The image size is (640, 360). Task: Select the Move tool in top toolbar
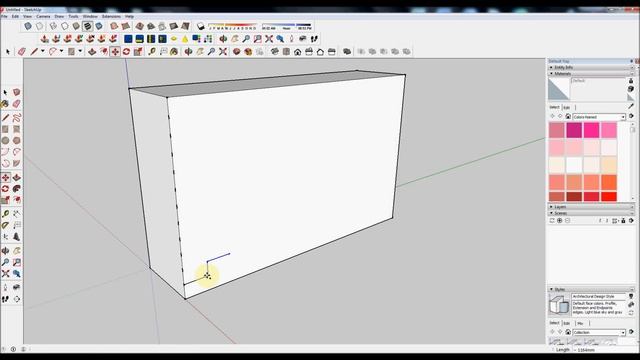(115, 52)
